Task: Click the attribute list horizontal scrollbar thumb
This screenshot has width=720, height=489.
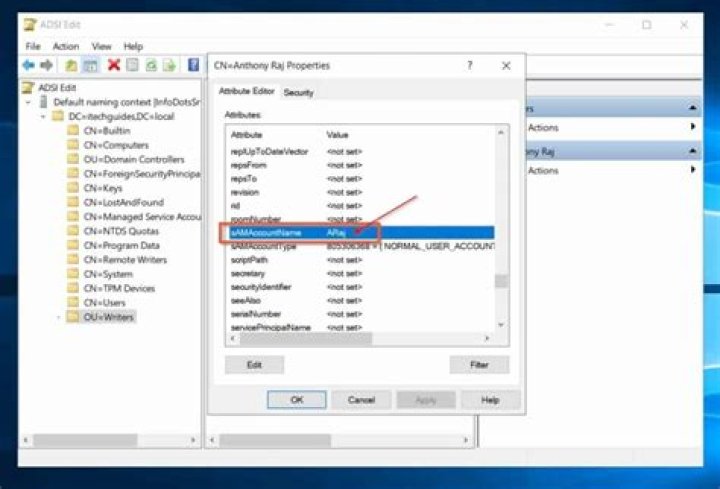Action: [x=306, y=339]
